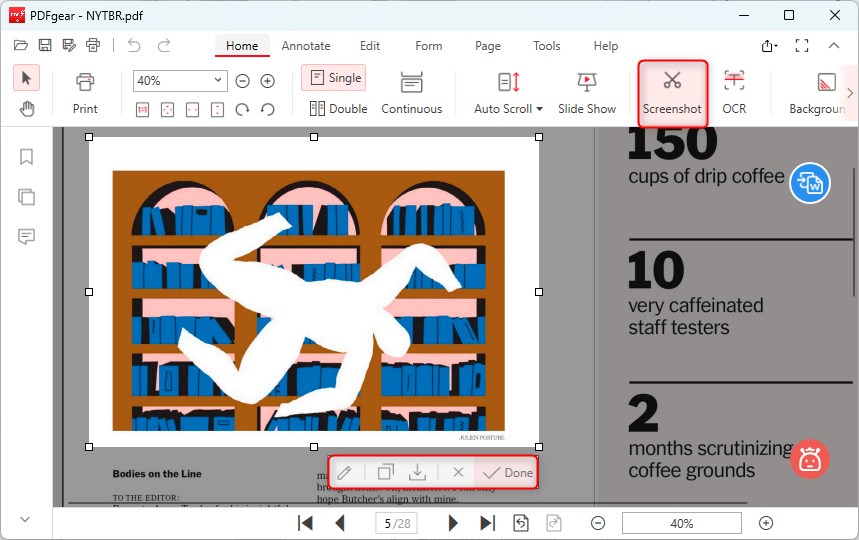Switch to the Annotate tab
This screenshot has height=540, width=859.
306,46
